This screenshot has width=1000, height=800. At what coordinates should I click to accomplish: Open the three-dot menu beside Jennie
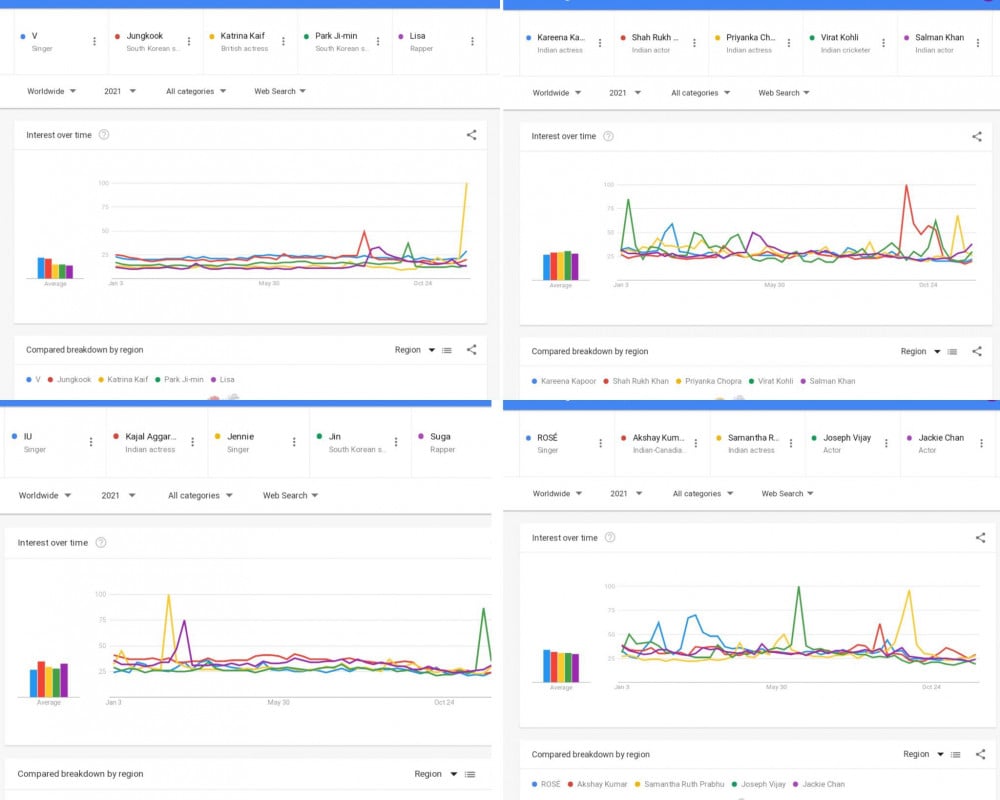(x=294, y=442)
